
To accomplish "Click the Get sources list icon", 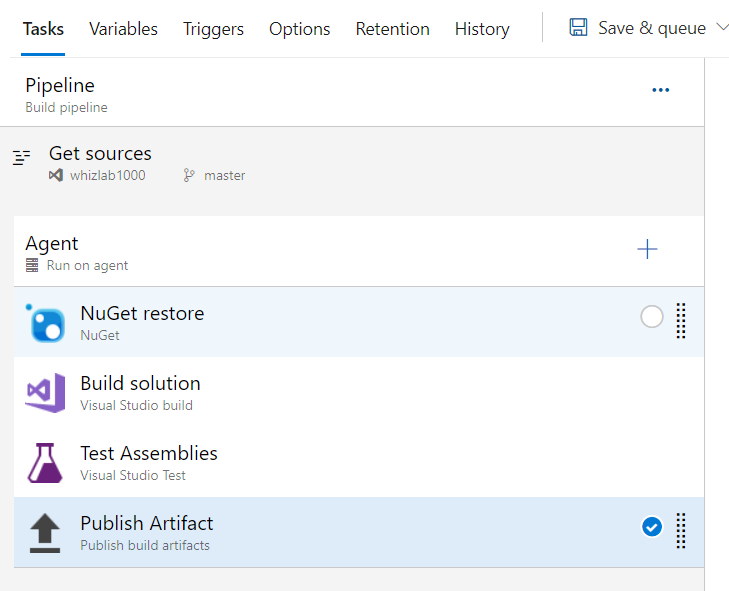I will [22, 158].
